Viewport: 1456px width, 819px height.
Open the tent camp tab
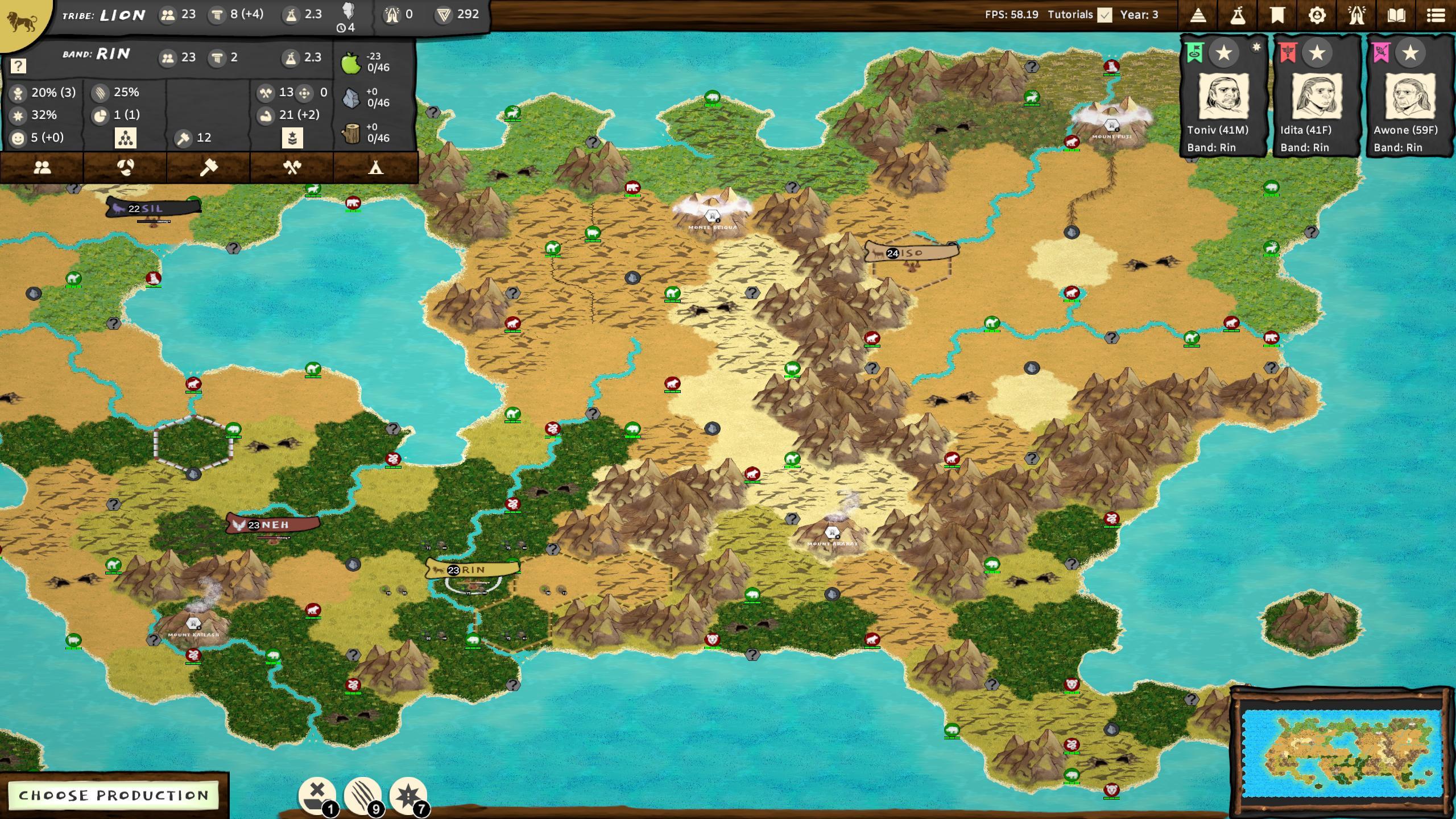[x=375, y=167]
